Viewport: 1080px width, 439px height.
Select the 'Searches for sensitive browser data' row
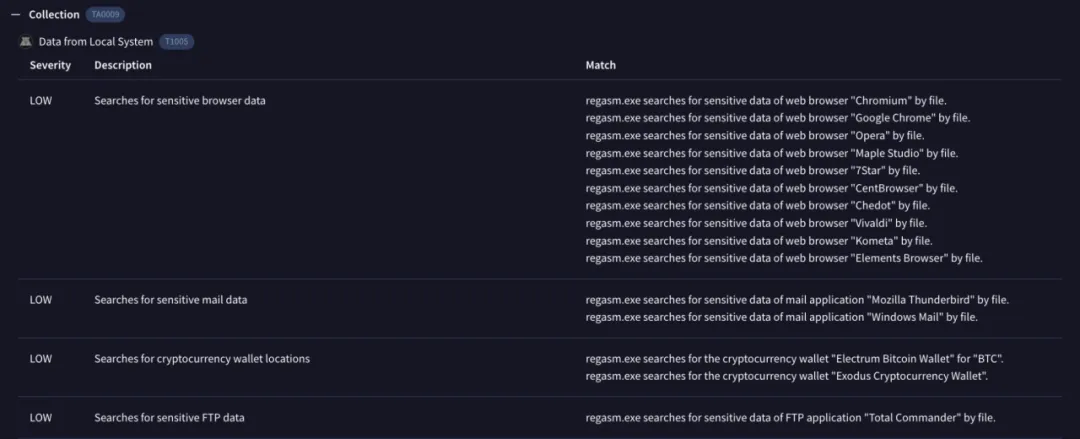pyautogui.click(x=180, y=101)
